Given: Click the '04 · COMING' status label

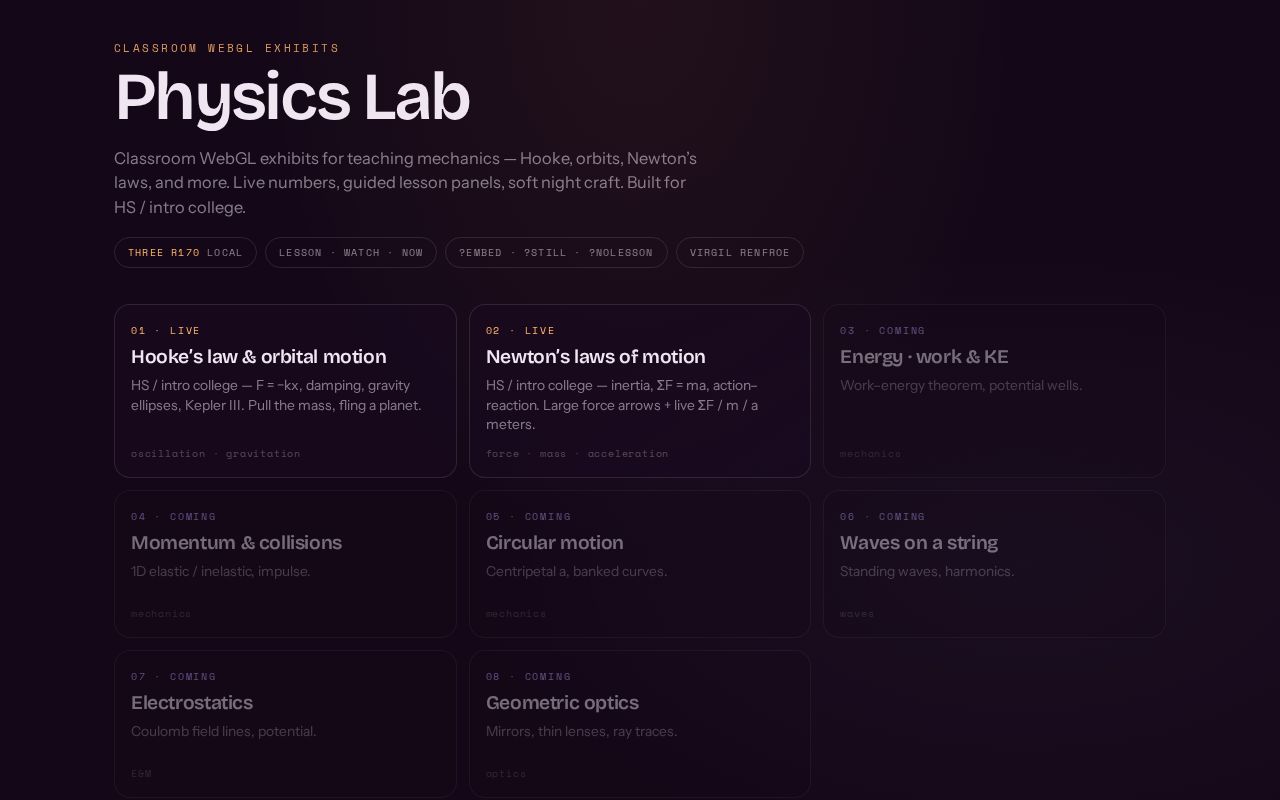Looking at the screenshot, I should pos(174,517).
